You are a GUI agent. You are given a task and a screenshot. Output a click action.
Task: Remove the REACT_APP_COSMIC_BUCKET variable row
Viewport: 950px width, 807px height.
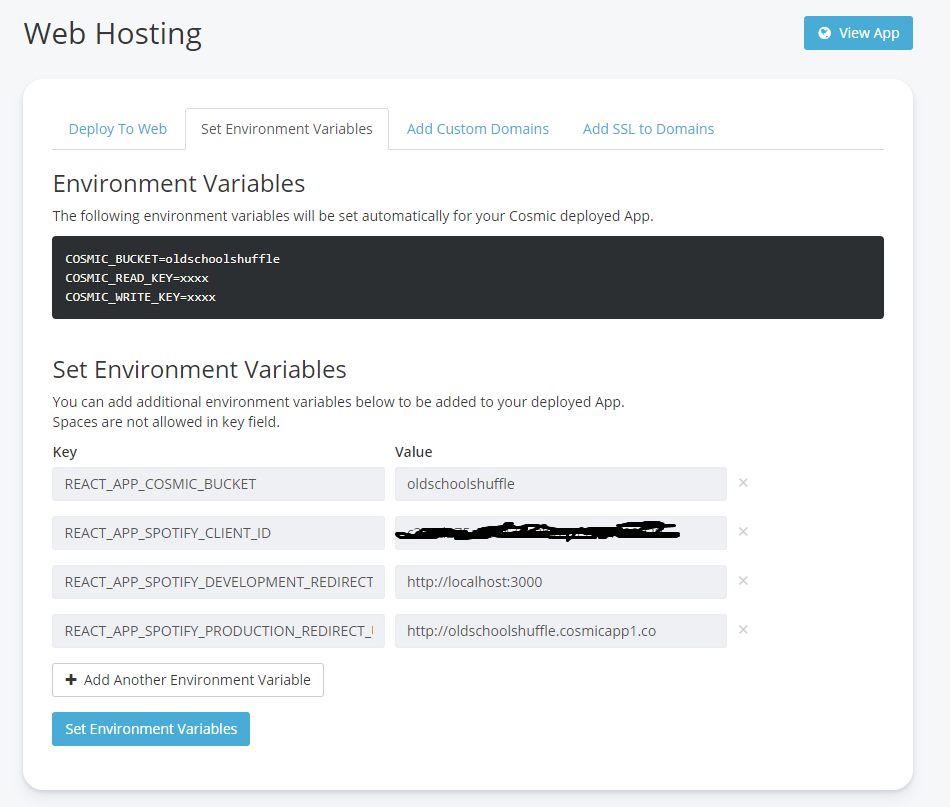(743, 483)
